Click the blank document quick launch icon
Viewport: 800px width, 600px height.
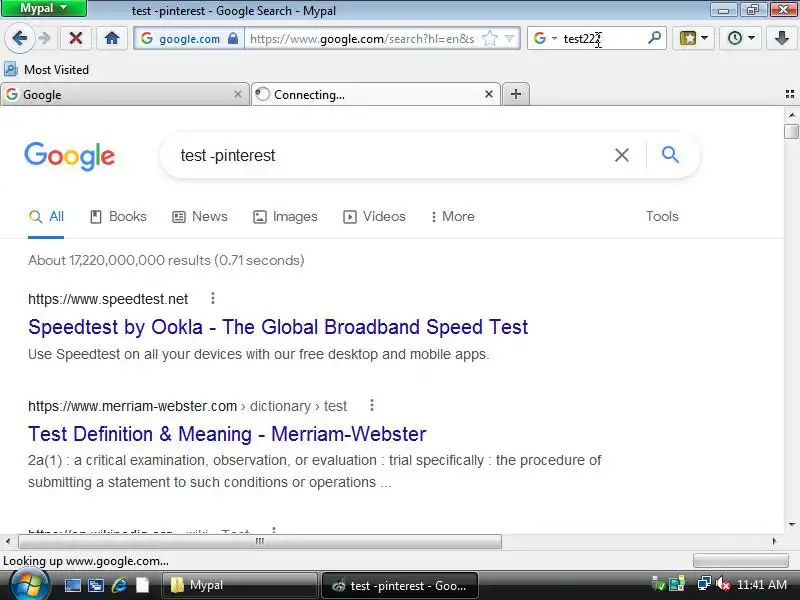point(143,585)
